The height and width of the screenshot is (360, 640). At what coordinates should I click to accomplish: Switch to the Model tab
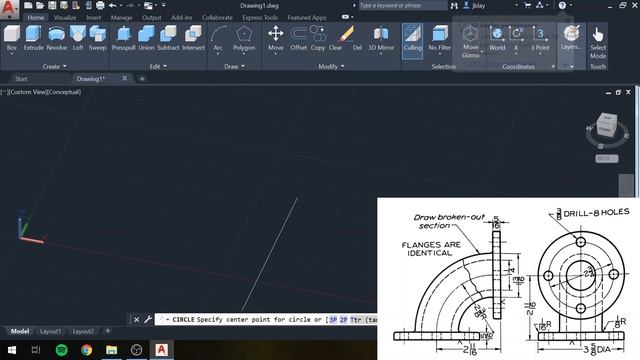click(x=20, y=331)
